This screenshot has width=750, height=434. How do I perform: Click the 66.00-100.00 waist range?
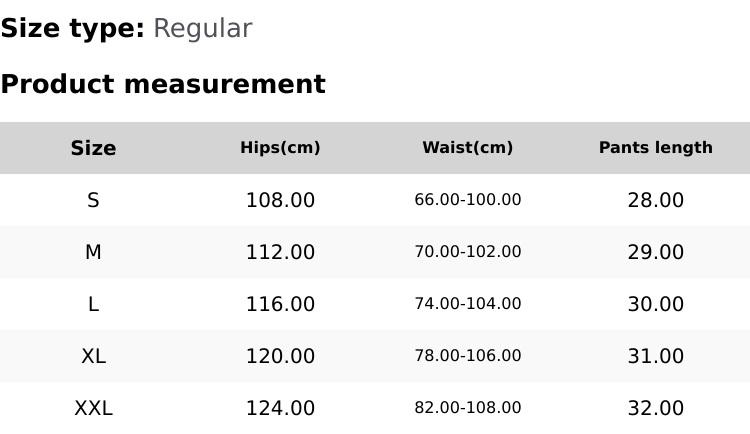[x=467, y=200]
